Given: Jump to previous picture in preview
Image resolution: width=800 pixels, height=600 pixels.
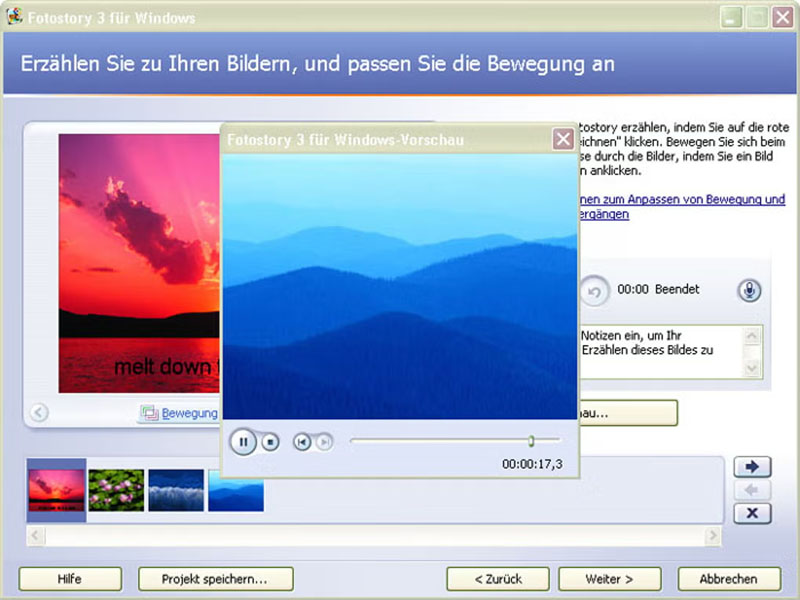Looking at the screenshot, I should (x=302, y=442).
